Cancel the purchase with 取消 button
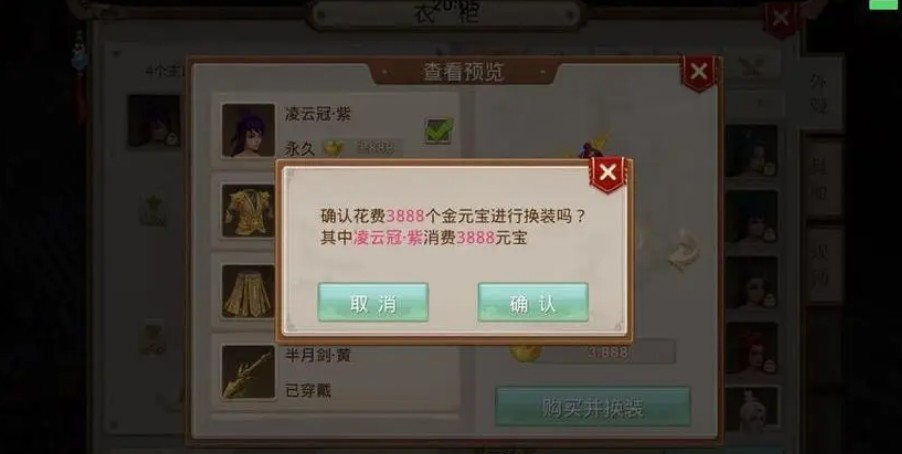 pos(373,302)
